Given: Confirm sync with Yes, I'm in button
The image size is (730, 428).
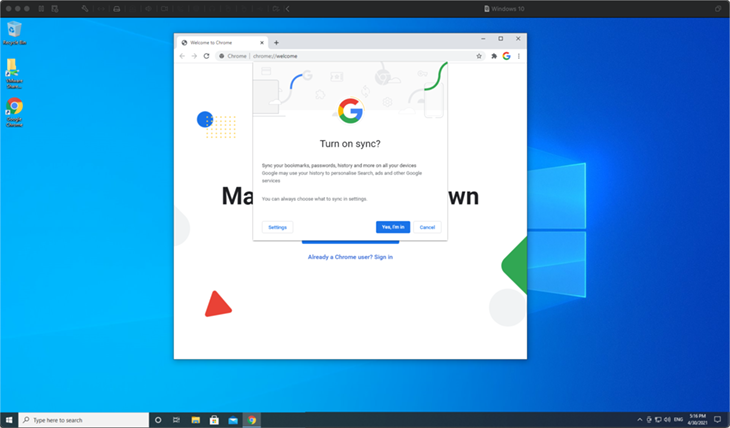Looking at the screenshot, I should 393,227.
